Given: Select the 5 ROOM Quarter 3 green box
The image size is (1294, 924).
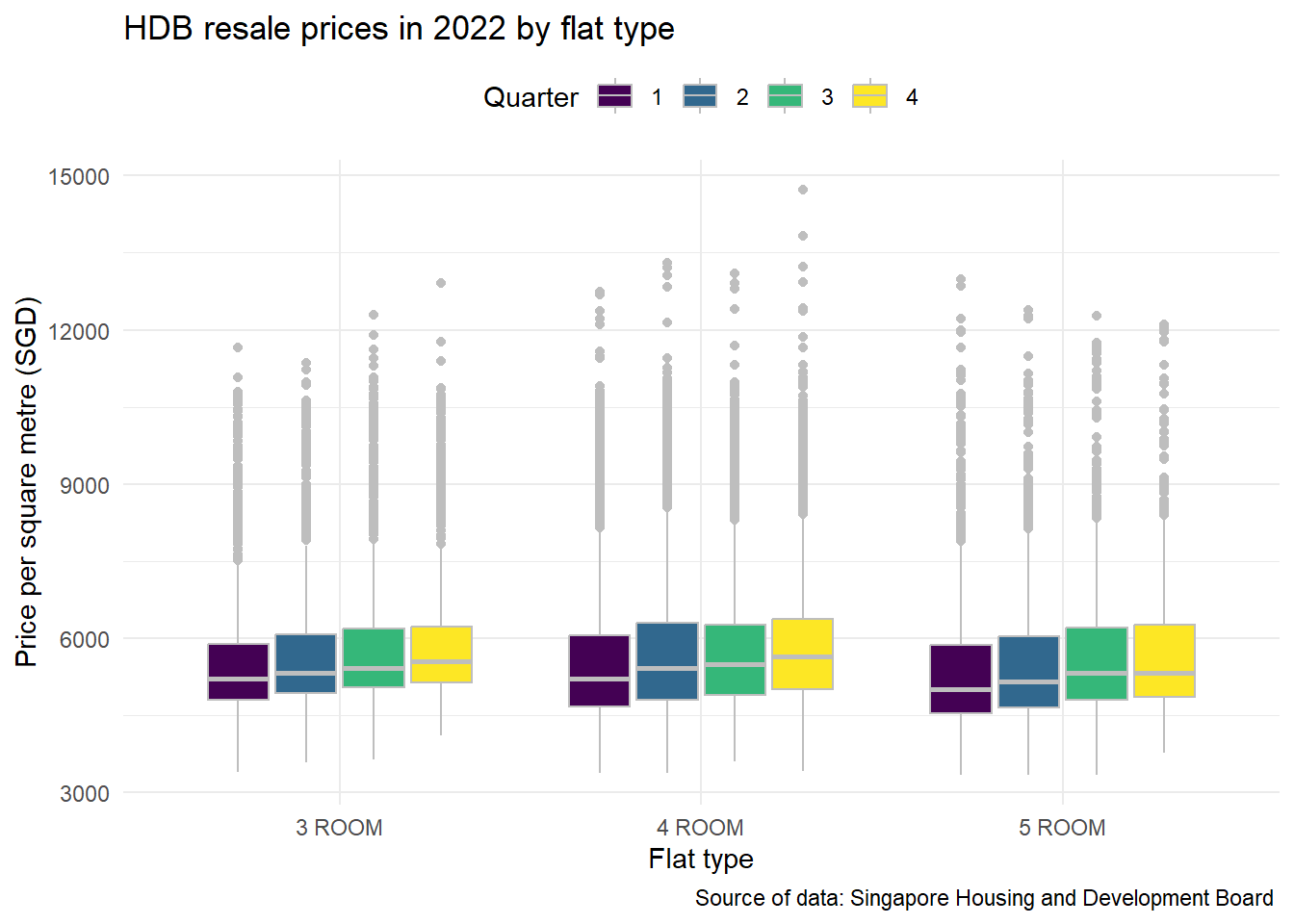Looking at the screenshot, I should pyautogui.click(x=1096, y=663).
